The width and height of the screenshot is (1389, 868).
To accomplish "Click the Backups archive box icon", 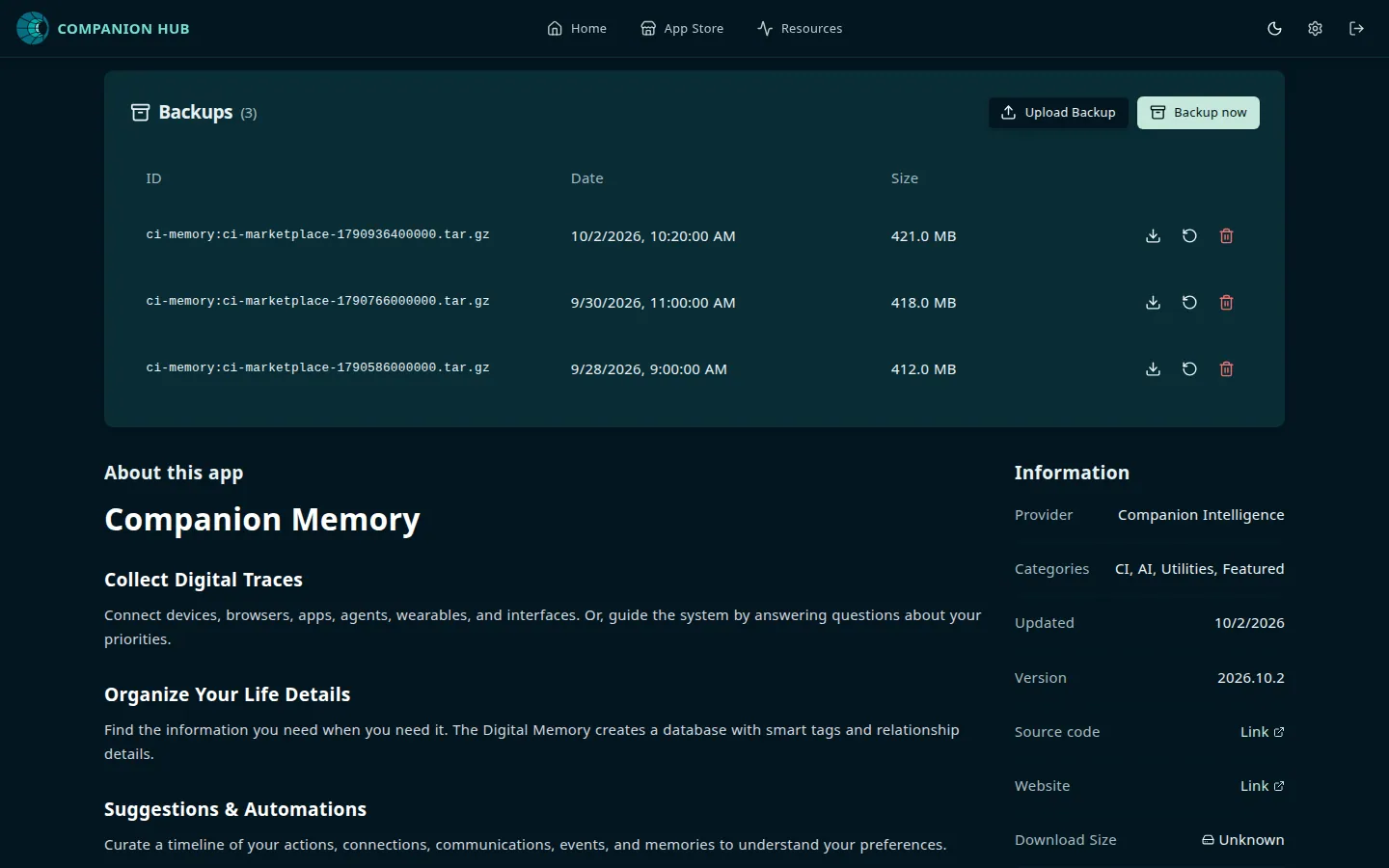I will (x=140, y=113).
